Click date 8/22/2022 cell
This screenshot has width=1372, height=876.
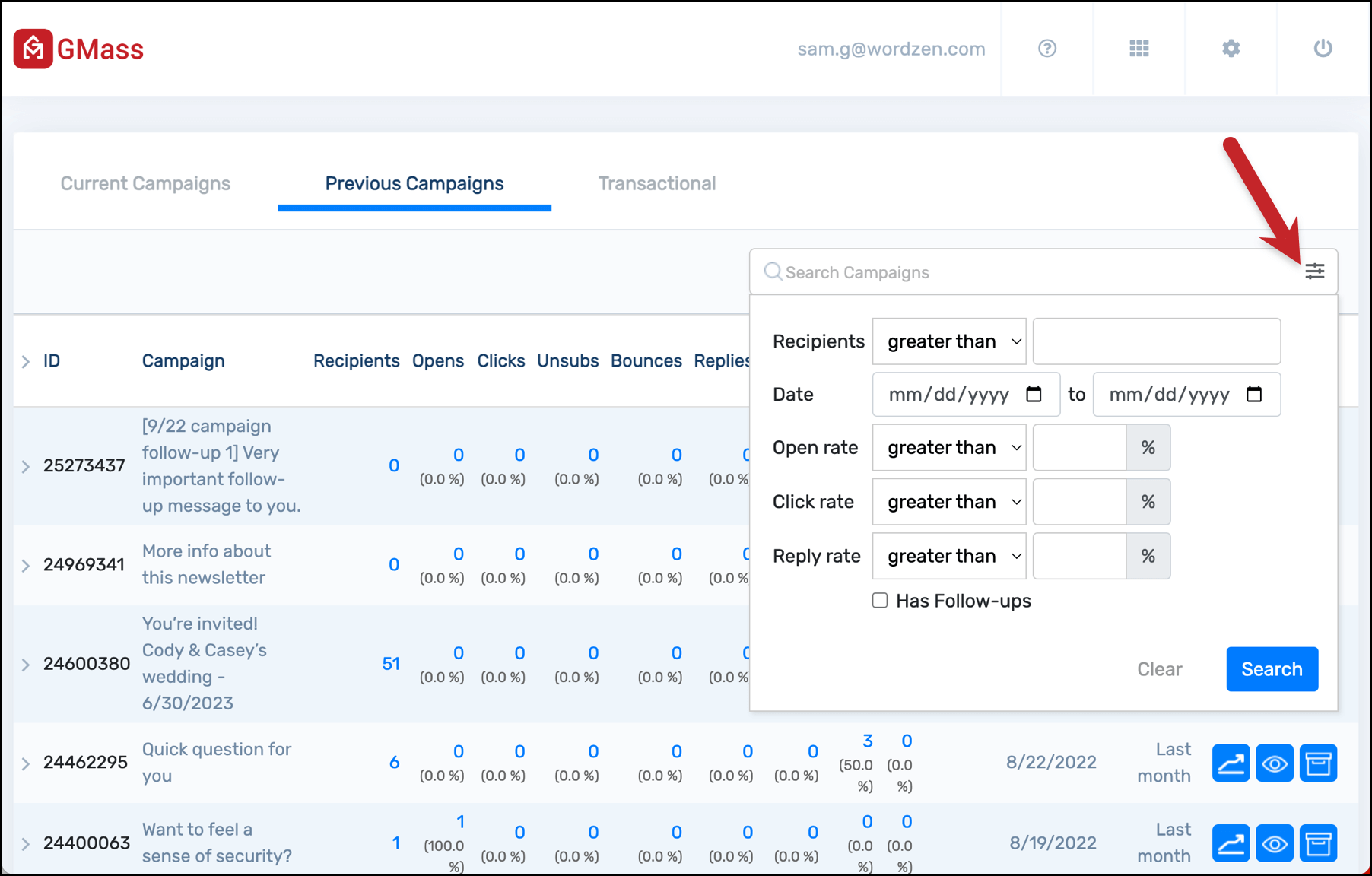click(1051, 762)
